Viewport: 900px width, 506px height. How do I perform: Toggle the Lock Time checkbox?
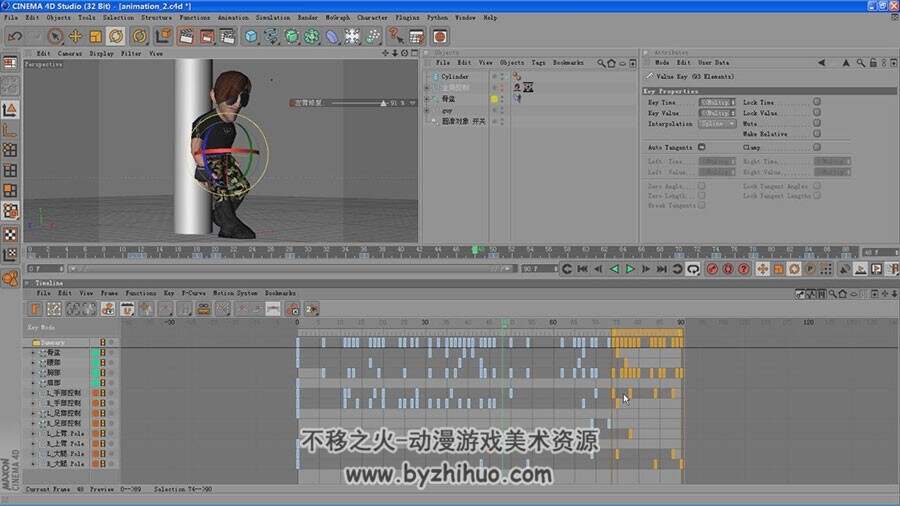coord(817,102)
